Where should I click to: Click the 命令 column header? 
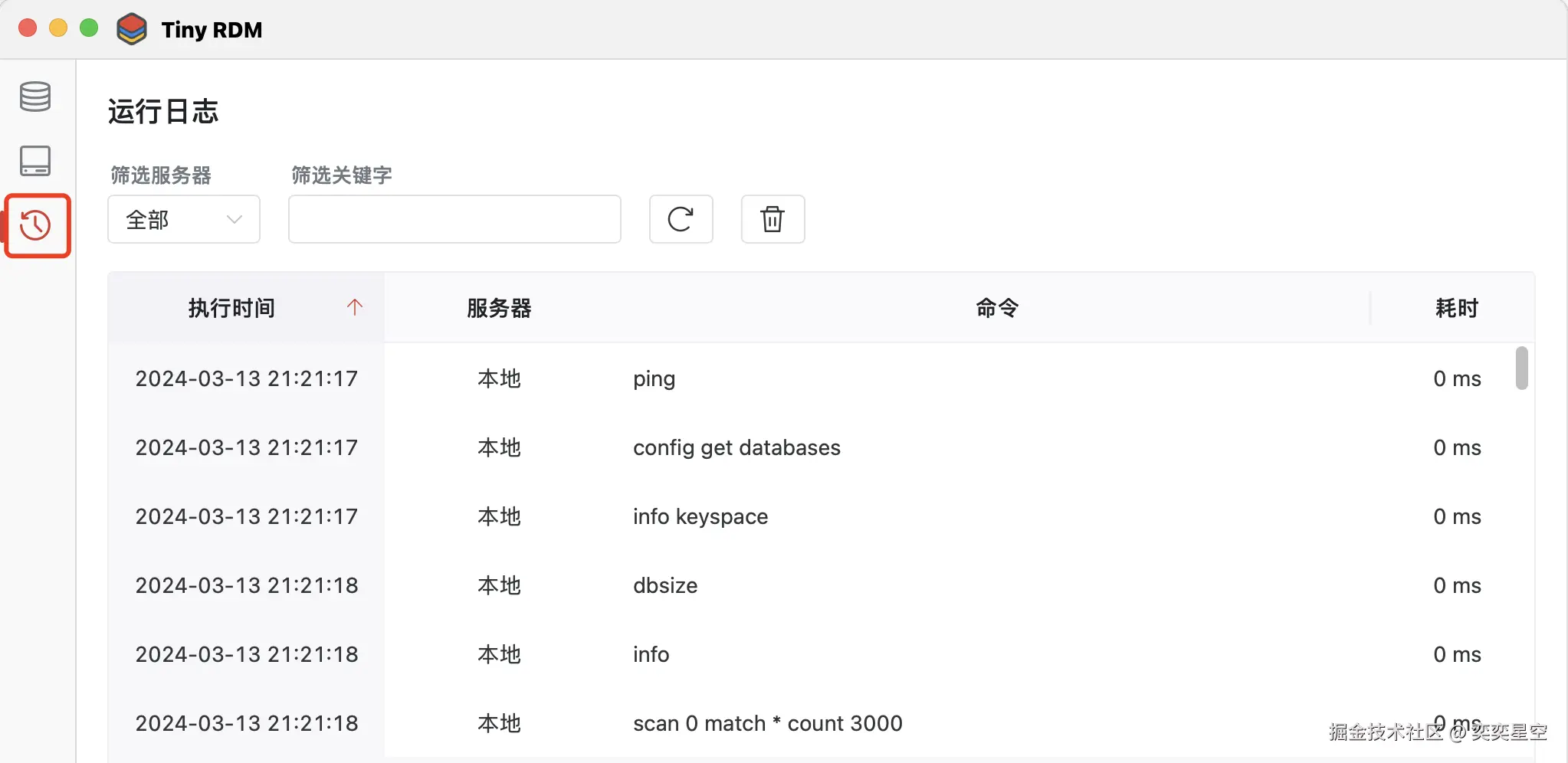(x=996, y=308)
